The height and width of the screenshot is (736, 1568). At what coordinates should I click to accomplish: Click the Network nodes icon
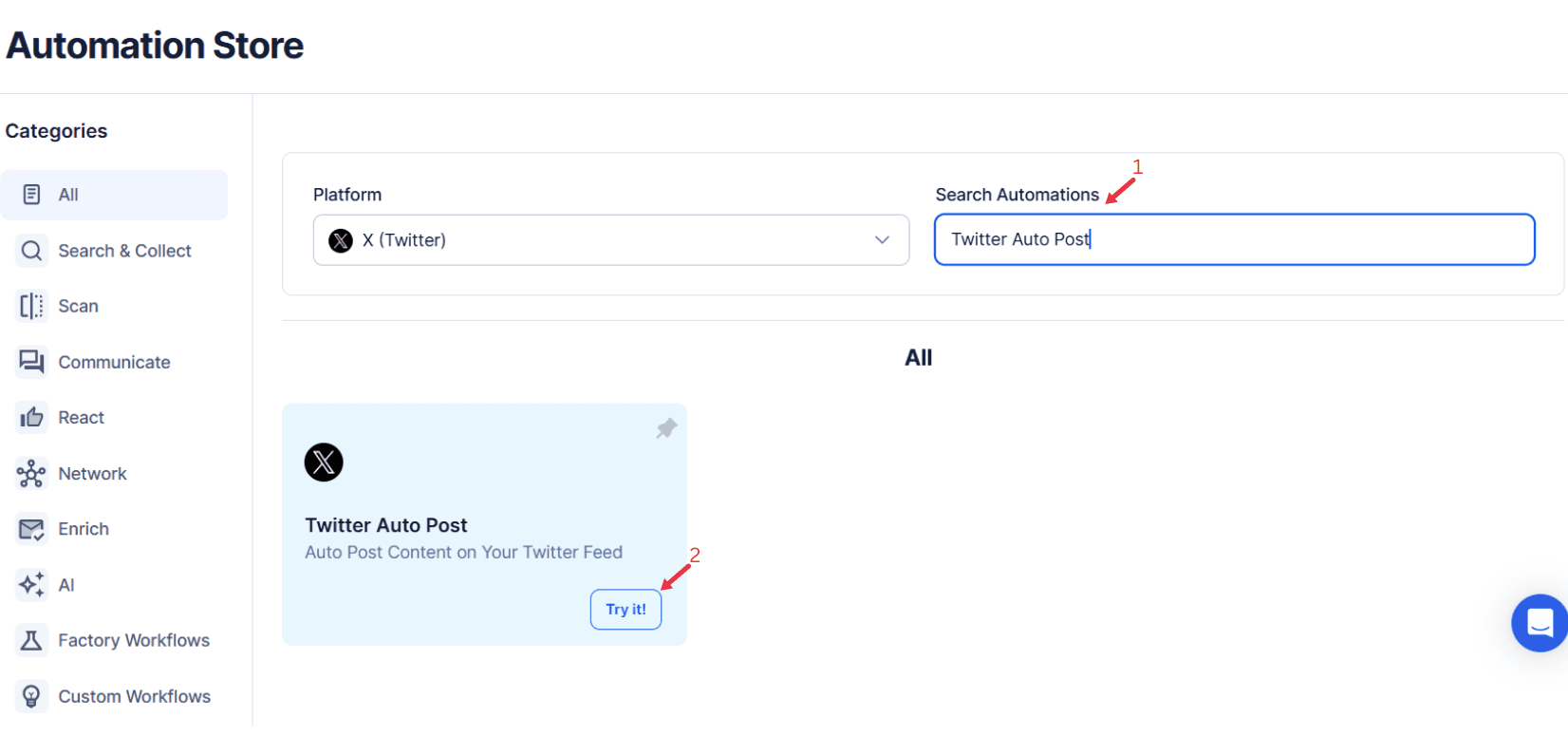[31, 473]
